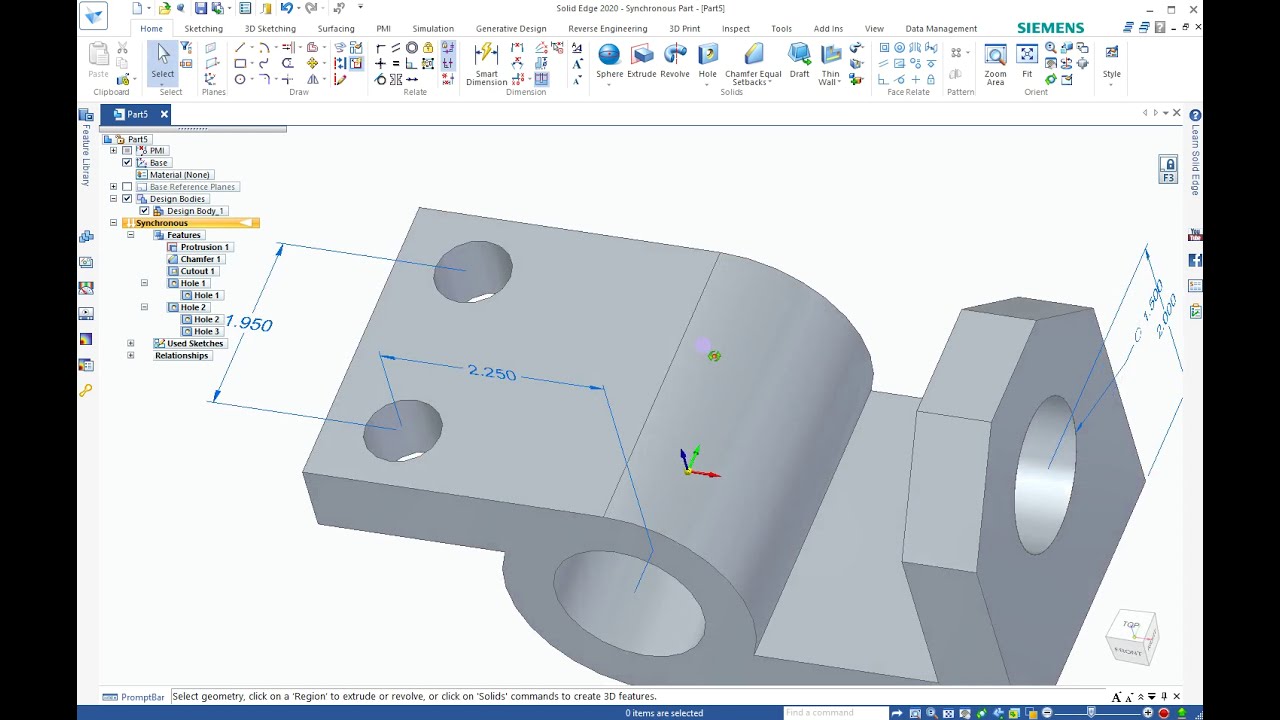Screen dimensions: 1280x720
Task: Open the Solid Edge application button
Action: pyautogui.click(x=93, y=15)
